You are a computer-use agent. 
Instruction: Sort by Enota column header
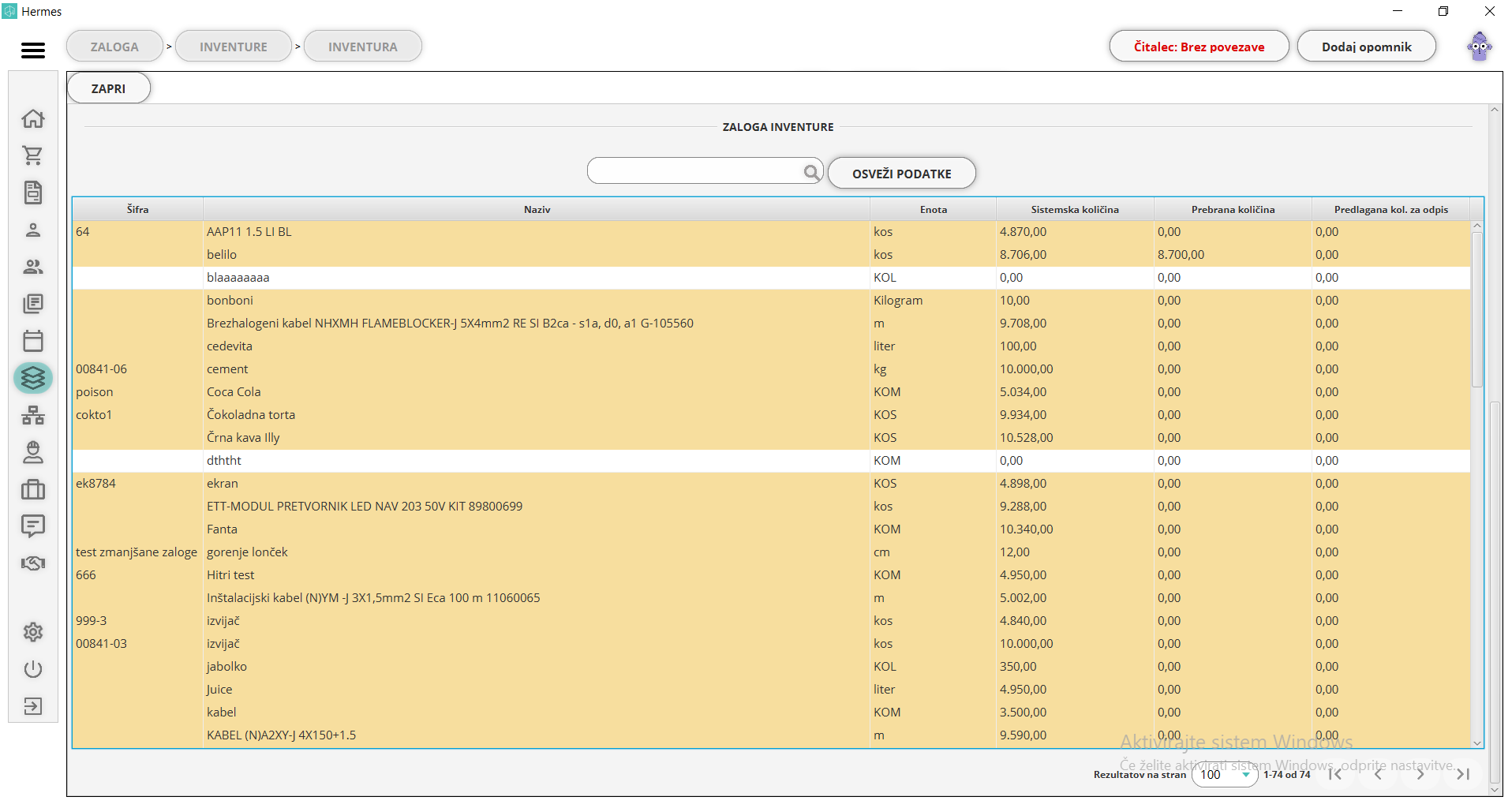[933, 209]
